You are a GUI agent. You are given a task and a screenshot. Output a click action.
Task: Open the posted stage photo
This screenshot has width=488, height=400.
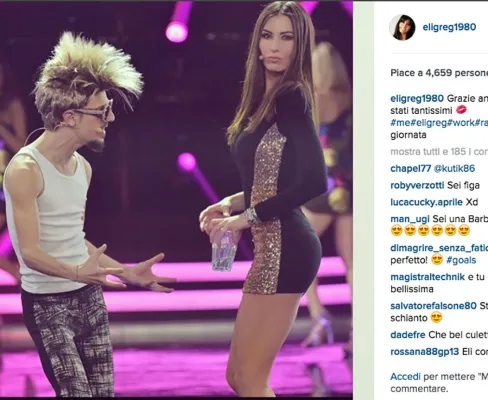click(x=176, y=199)
